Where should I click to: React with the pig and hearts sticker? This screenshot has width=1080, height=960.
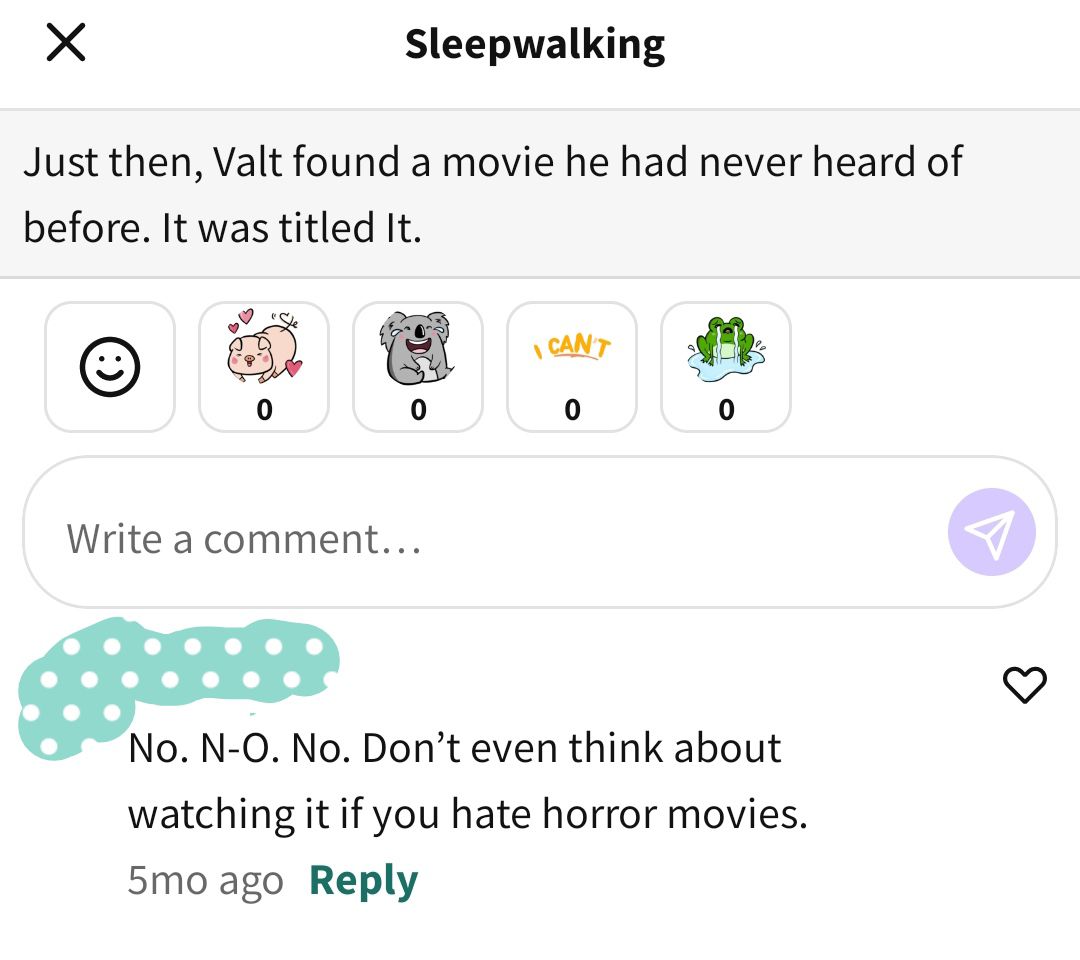click(x=264, y=367)
